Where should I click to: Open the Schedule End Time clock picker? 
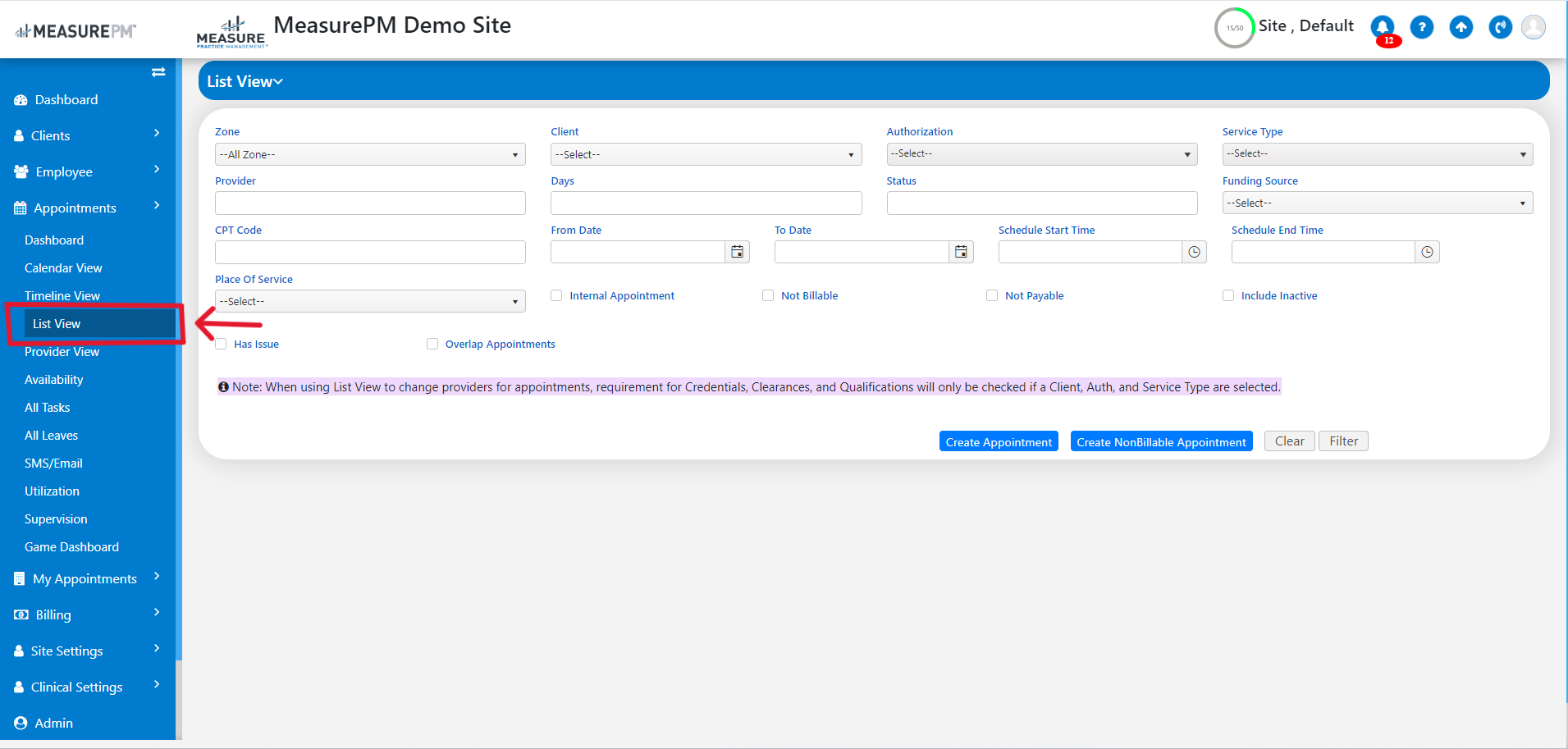tap(1427, 252)
